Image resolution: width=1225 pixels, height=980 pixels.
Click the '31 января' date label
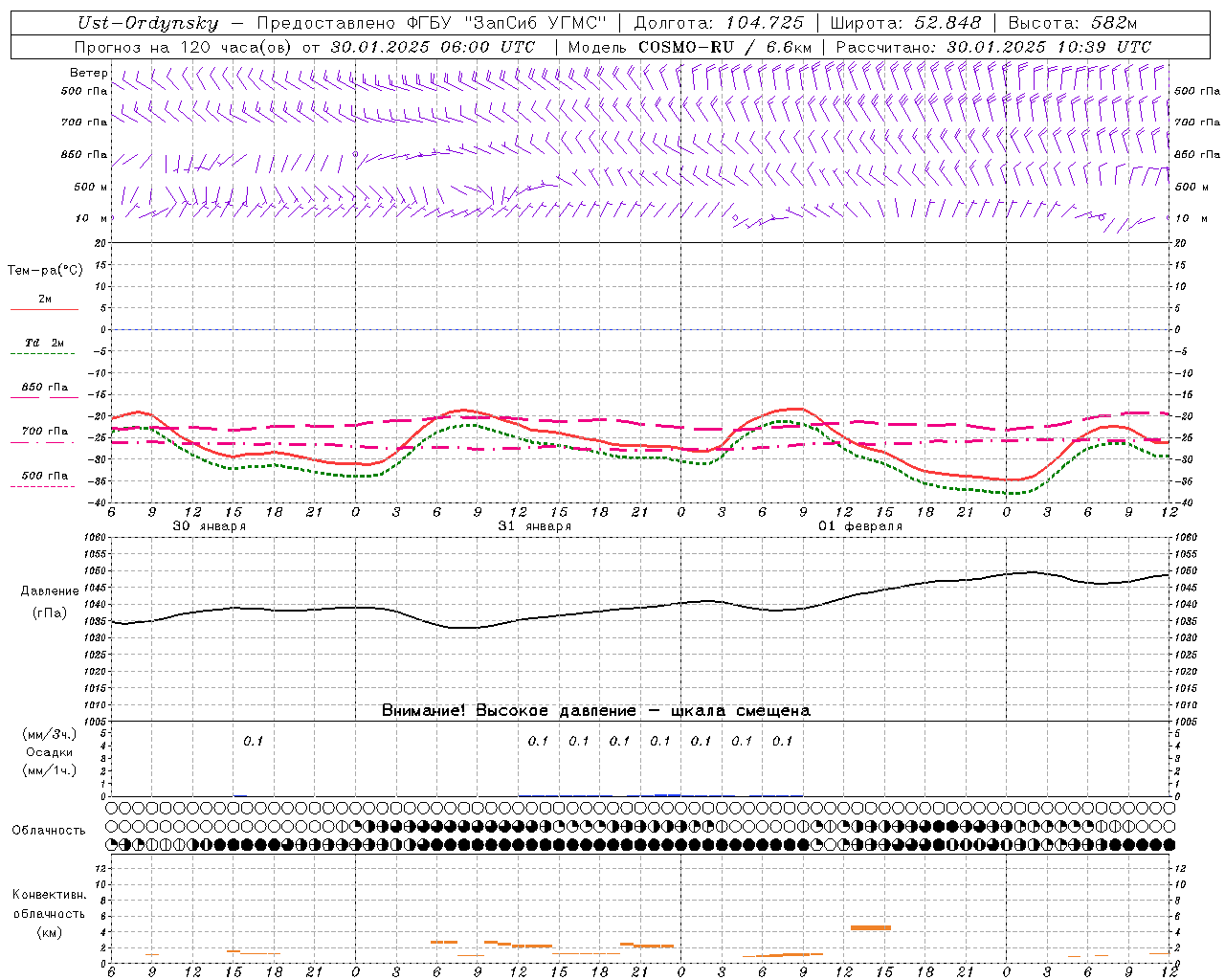pos(534,526)
